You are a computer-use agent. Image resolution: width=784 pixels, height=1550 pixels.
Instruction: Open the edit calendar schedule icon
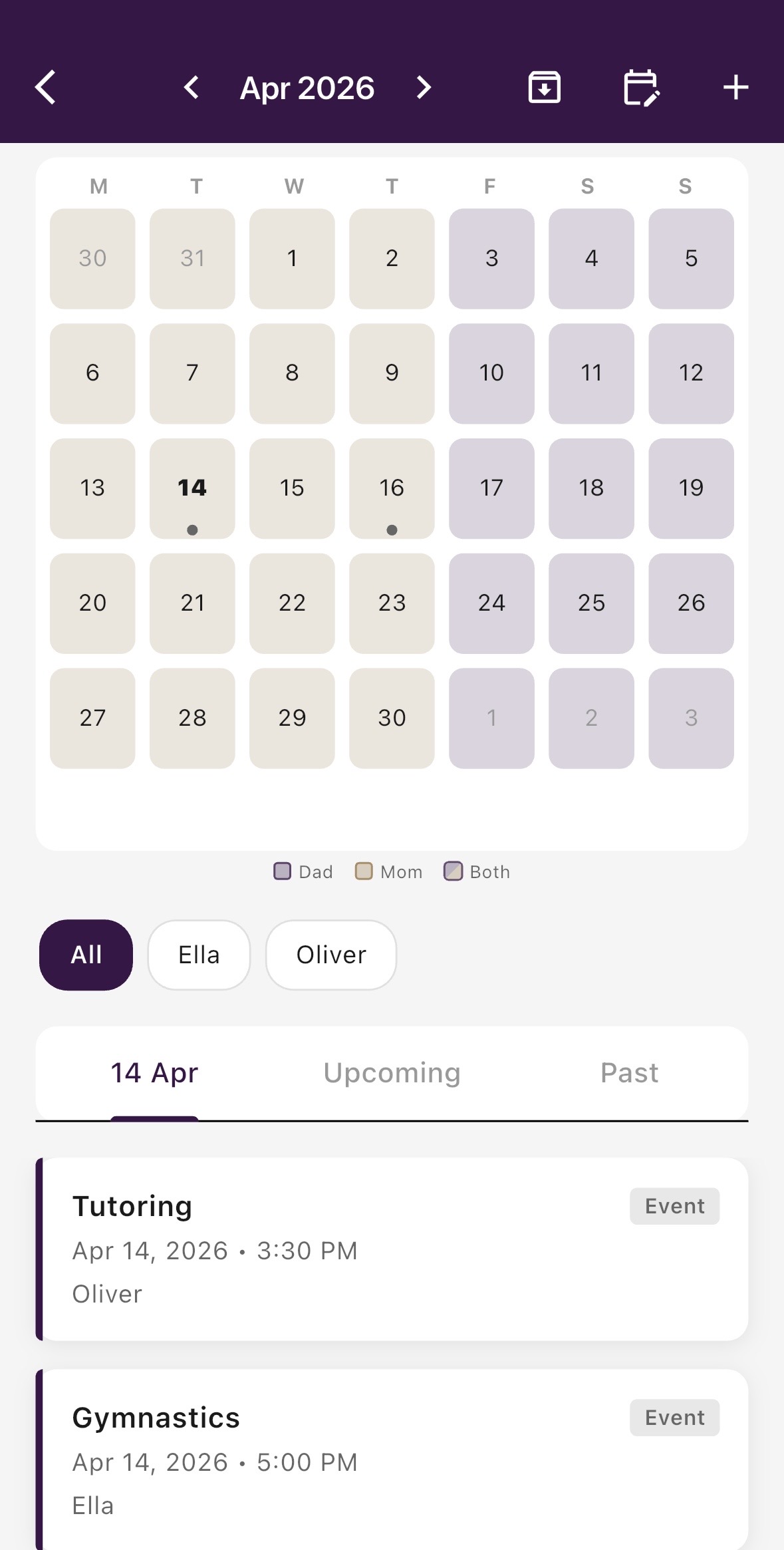pos(641,88)
